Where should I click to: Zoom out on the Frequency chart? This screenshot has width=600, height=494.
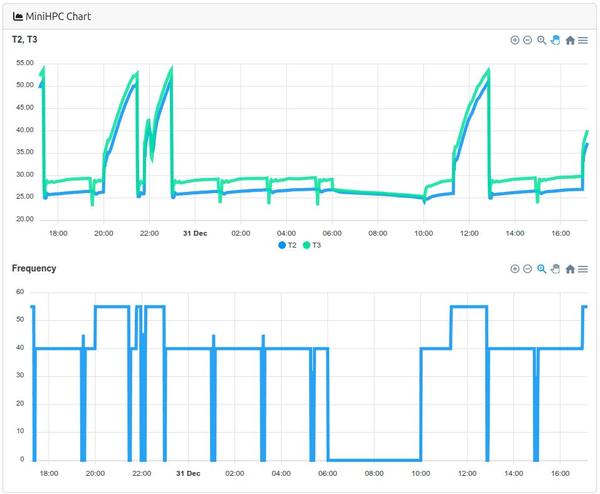click(528, 269)
